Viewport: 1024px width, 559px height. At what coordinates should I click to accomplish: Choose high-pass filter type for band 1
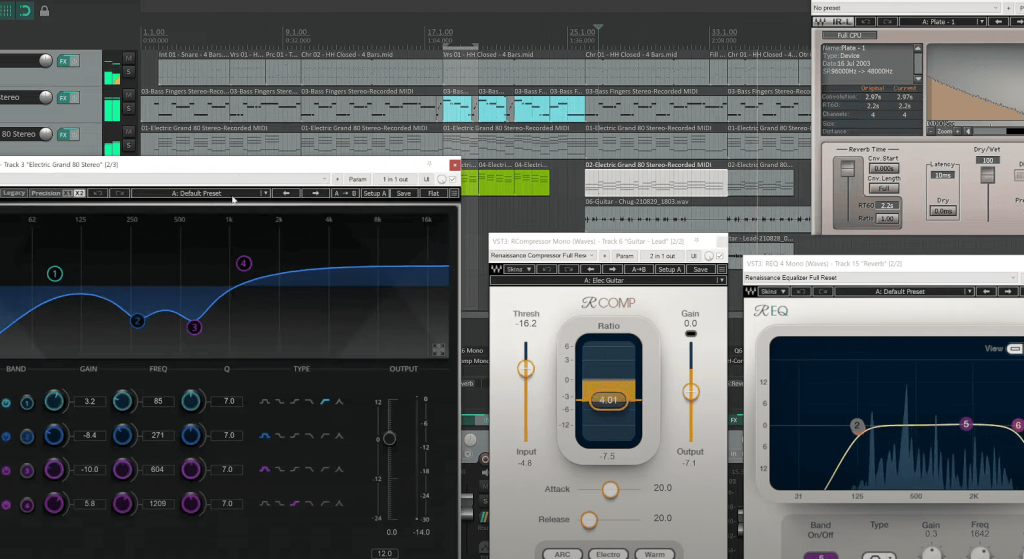coord(325,401)
